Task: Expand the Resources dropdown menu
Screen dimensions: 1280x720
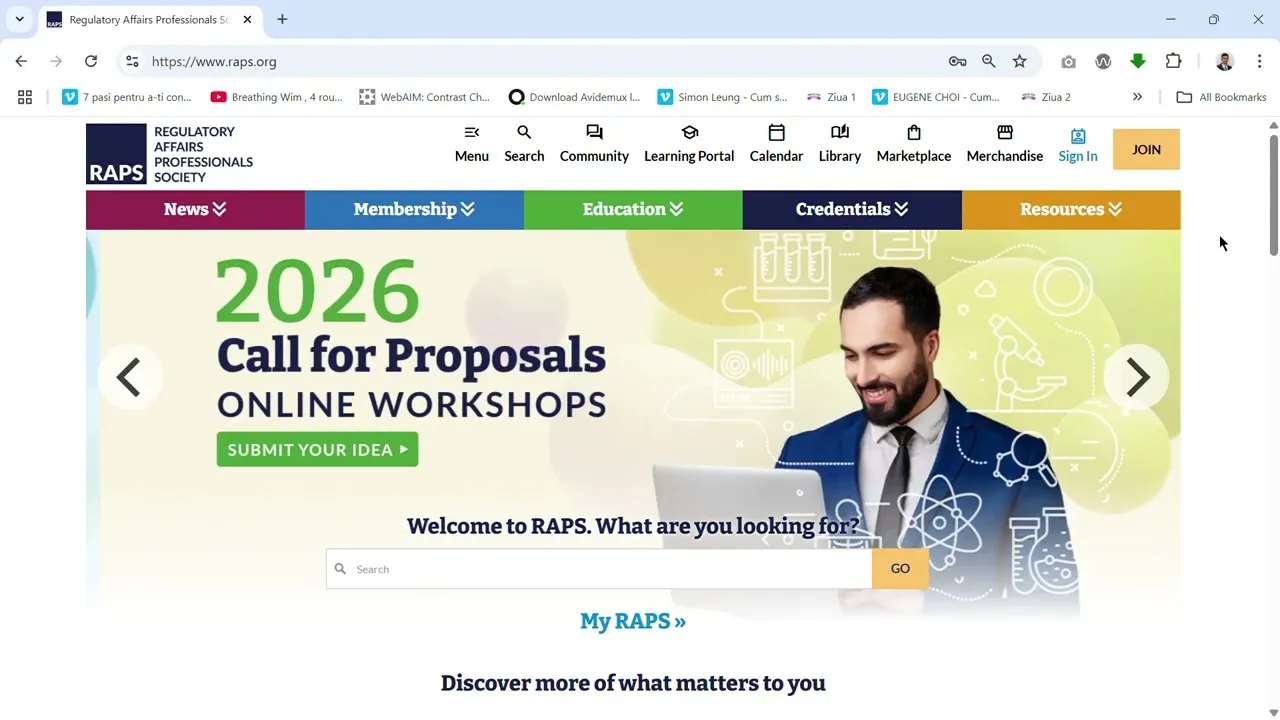Action: (1071, 209)
